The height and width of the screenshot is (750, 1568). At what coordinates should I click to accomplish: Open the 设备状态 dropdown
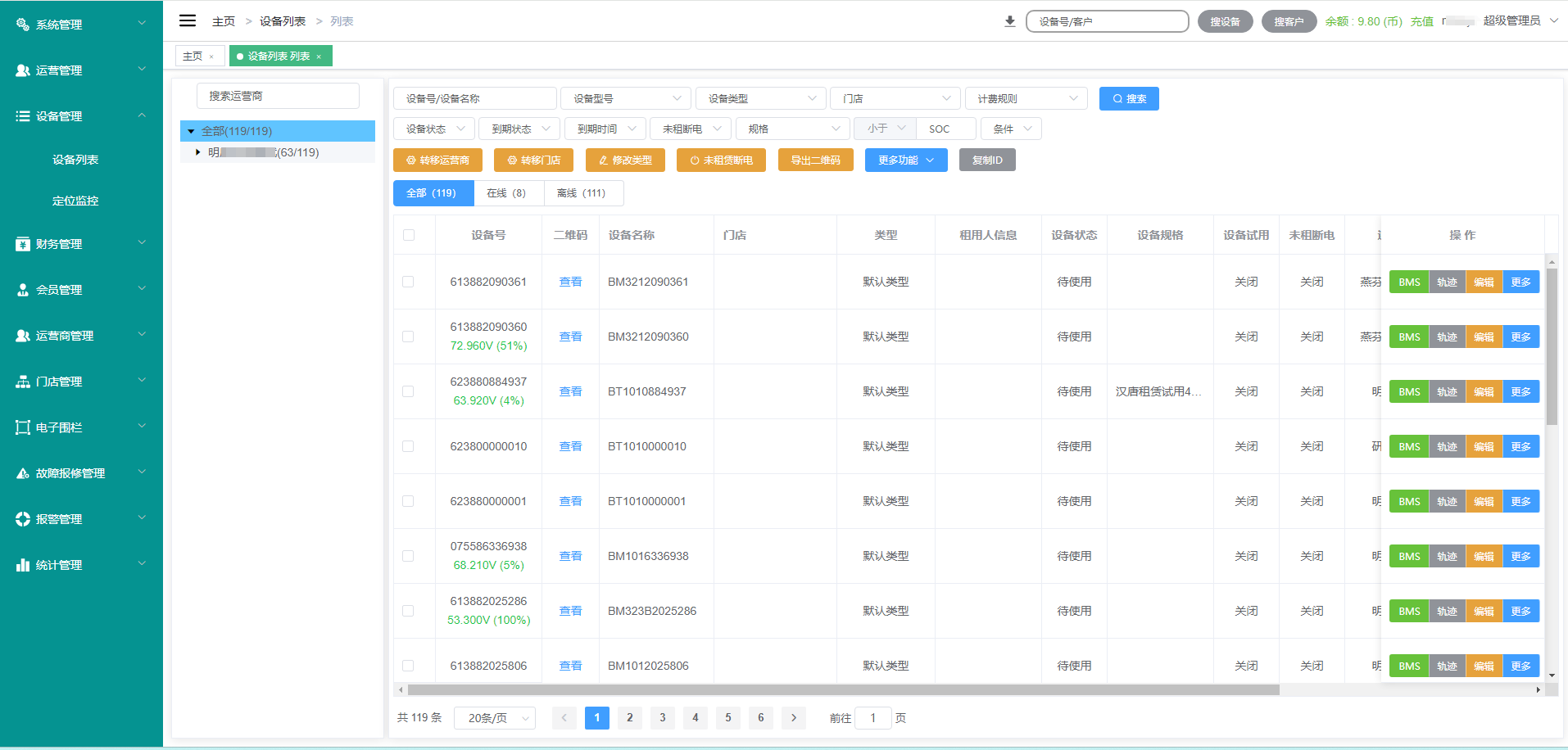434,129
